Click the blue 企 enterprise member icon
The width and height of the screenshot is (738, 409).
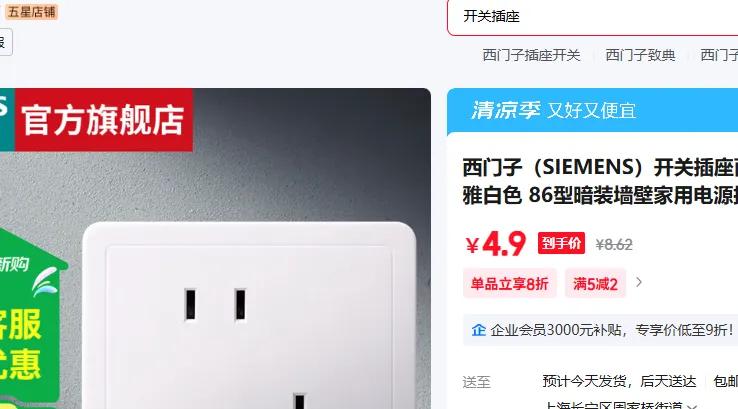click(478, 330)
